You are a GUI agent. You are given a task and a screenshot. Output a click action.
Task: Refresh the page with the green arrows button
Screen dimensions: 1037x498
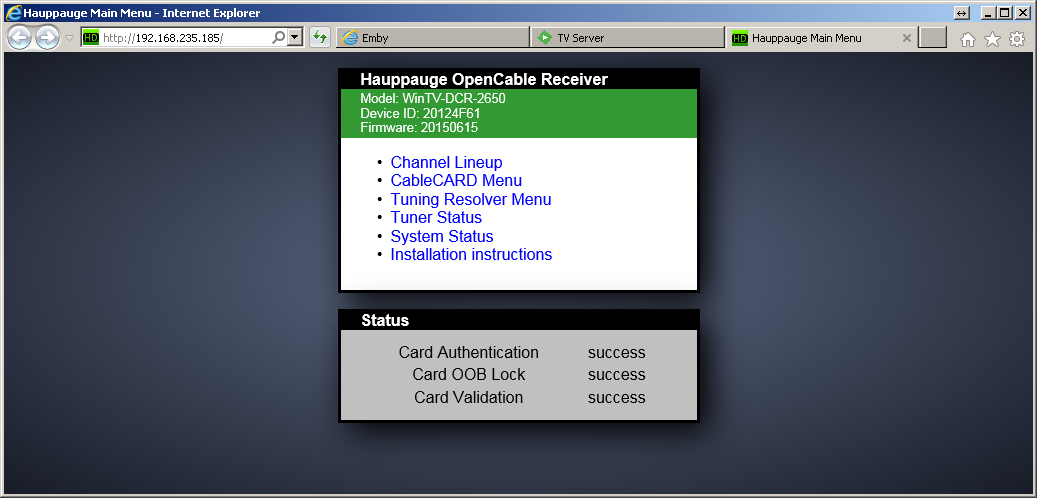point(320,38)
